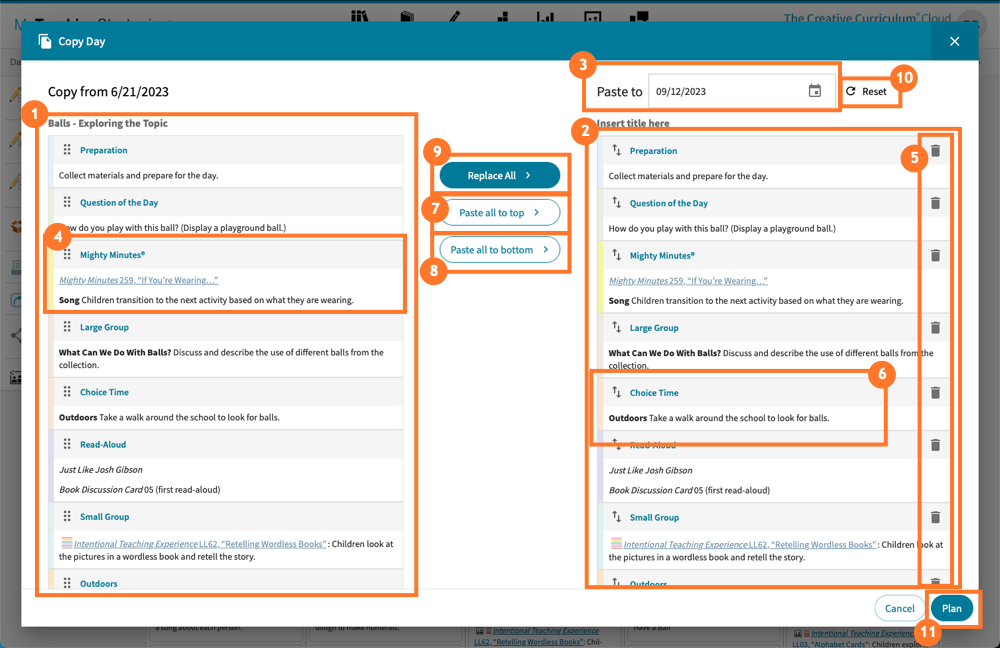This screenshot has height=648, width=1000.
Task: Click Cancel to discard changes
Action: [898, 608]
